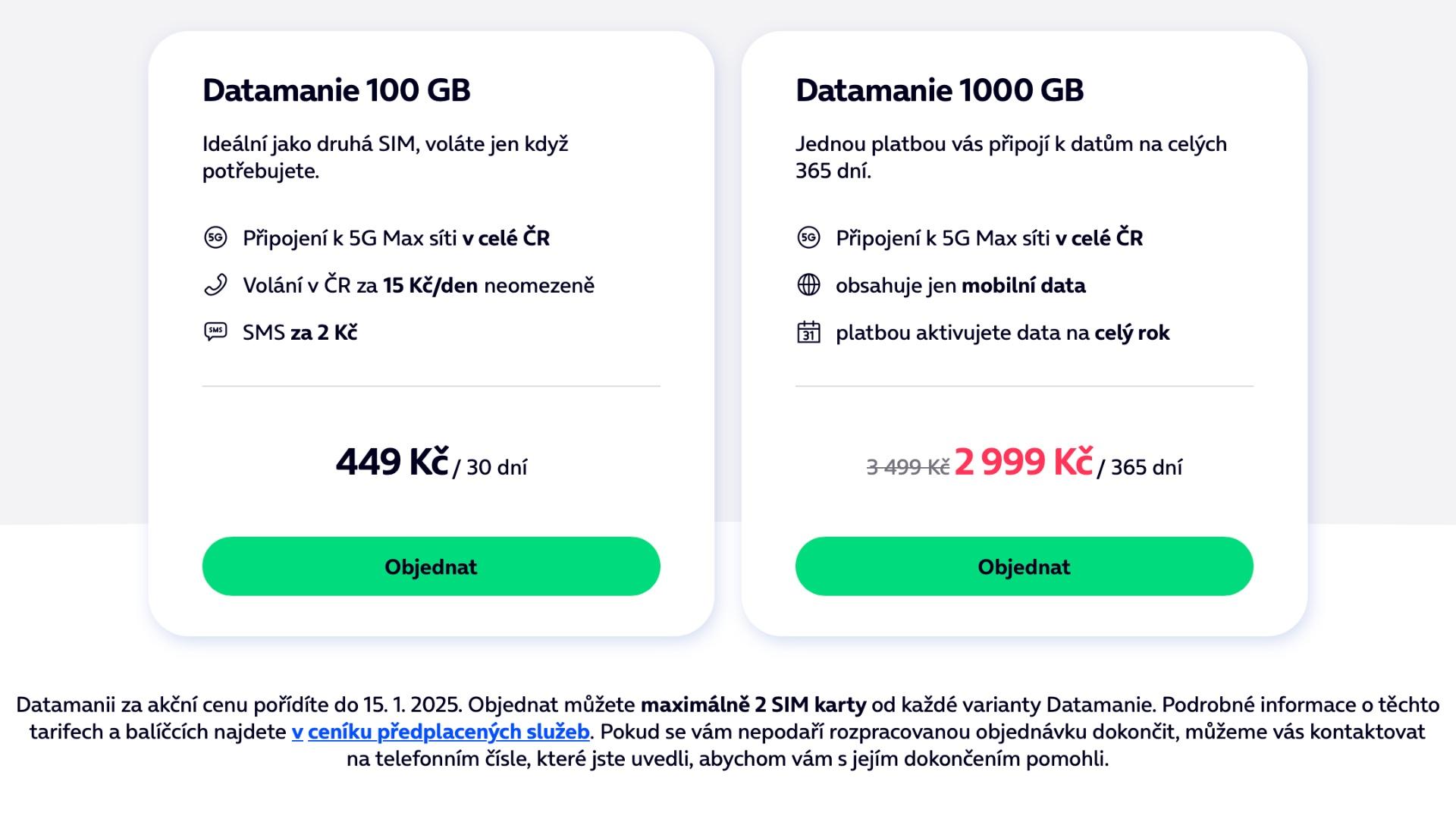Click the crossed-out 3 499 Kč price
This screenshot has width=1456, height=819.
click(x=908, y=467)
